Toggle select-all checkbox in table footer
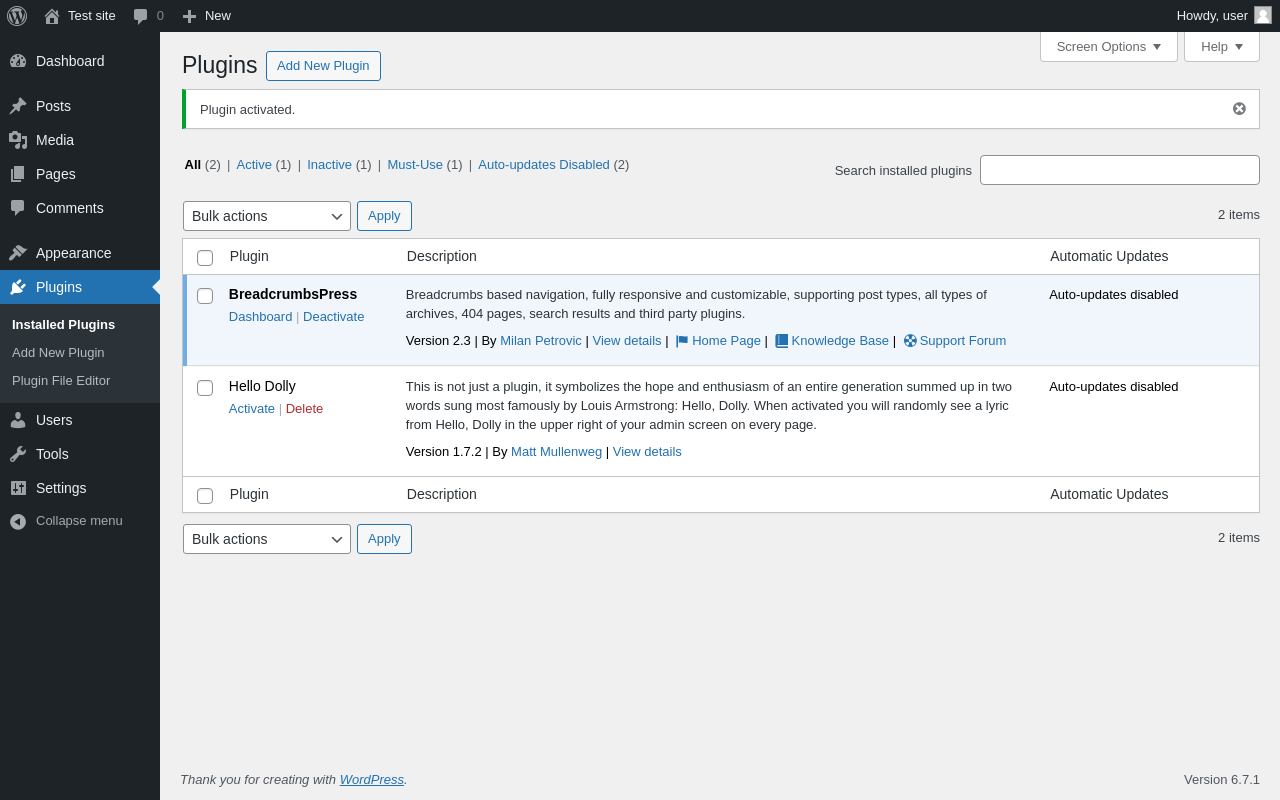Screen dimensions: 1280x800 (205, 496)
